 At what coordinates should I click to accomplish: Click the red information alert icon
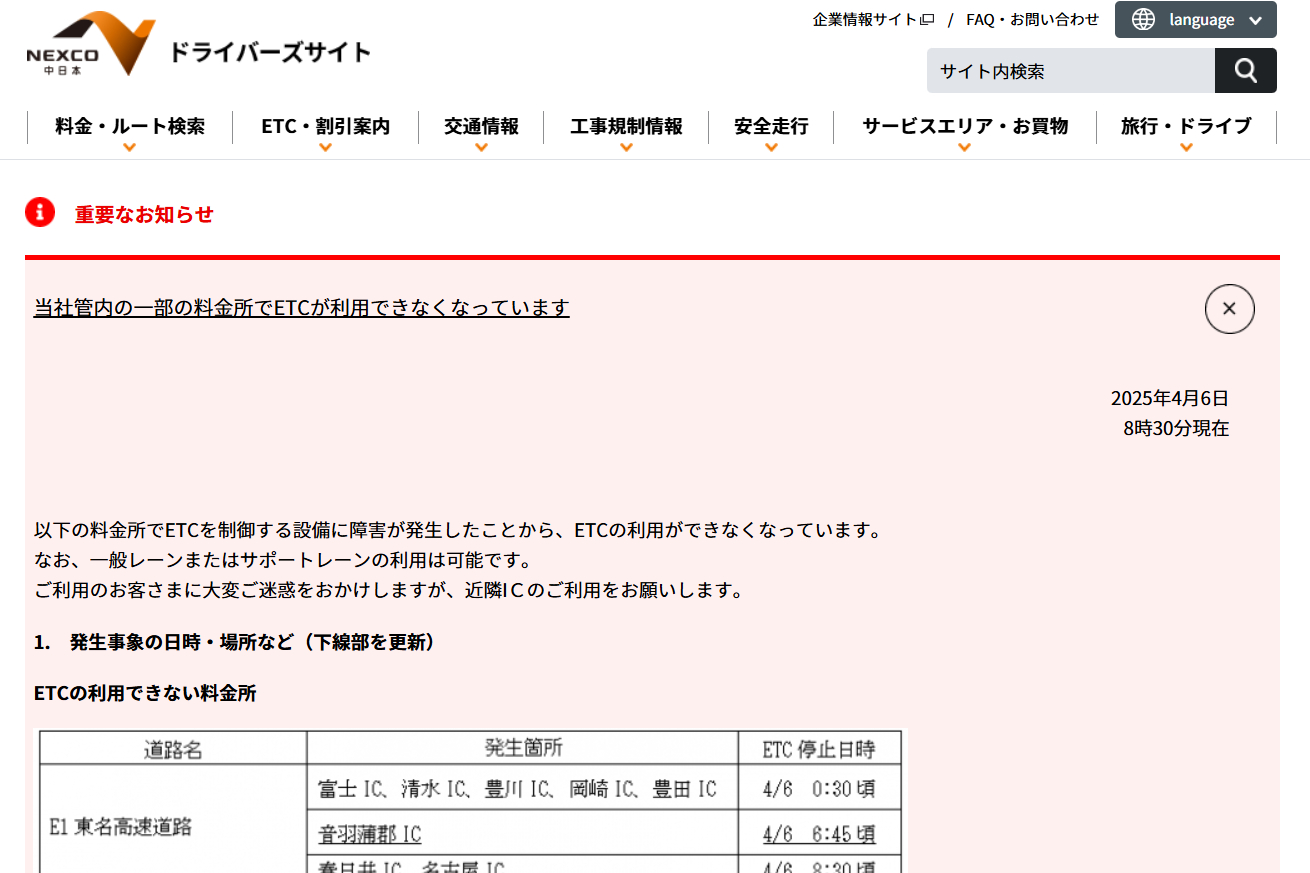[x=40, y=212]
